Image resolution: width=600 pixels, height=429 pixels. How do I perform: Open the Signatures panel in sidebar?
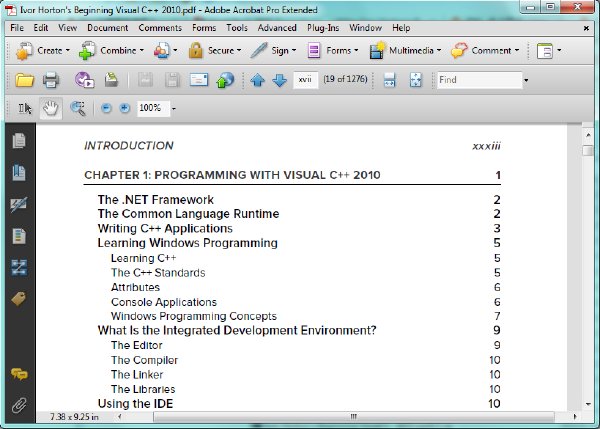(19, 204)
